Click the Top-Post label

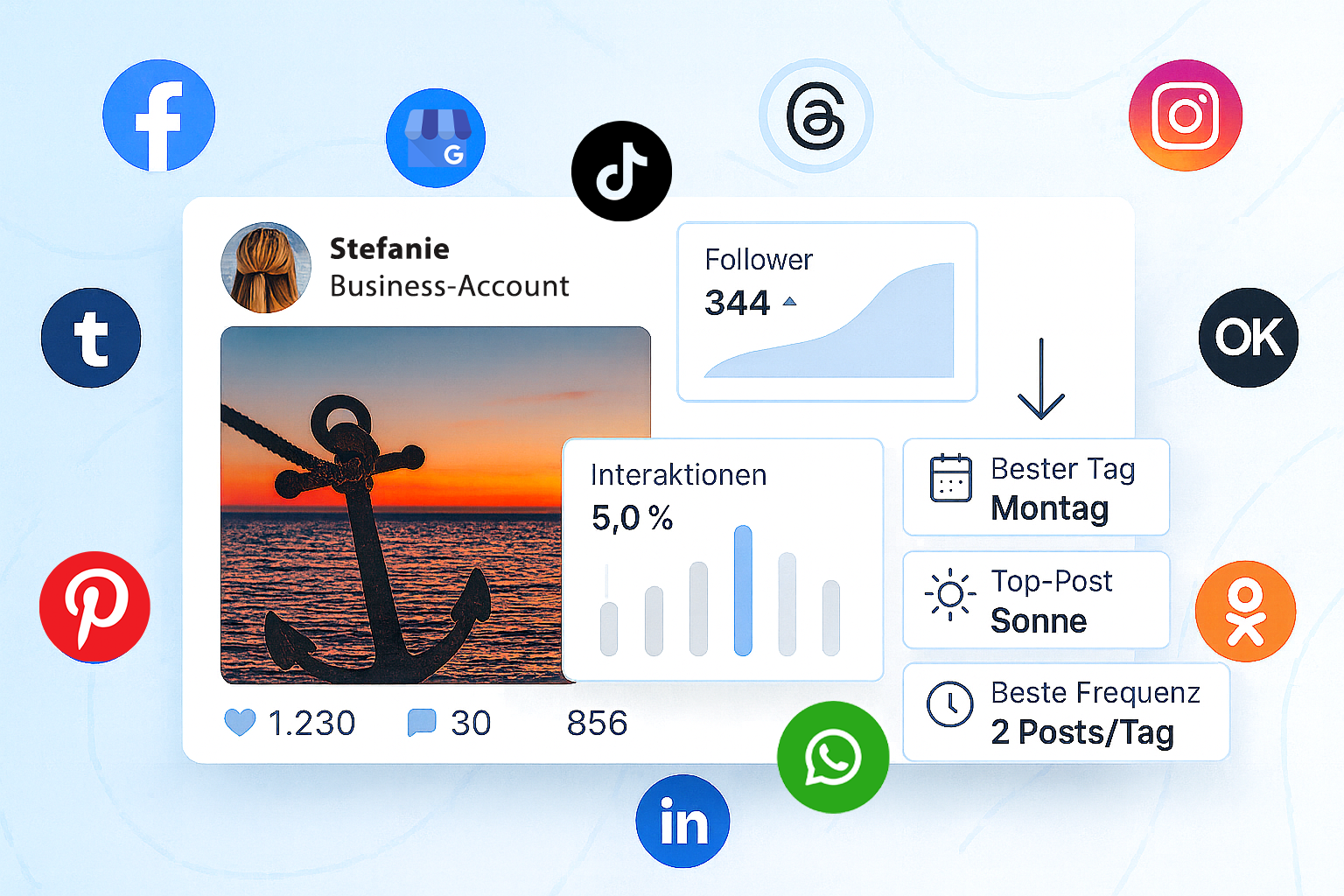point(1052,581)
